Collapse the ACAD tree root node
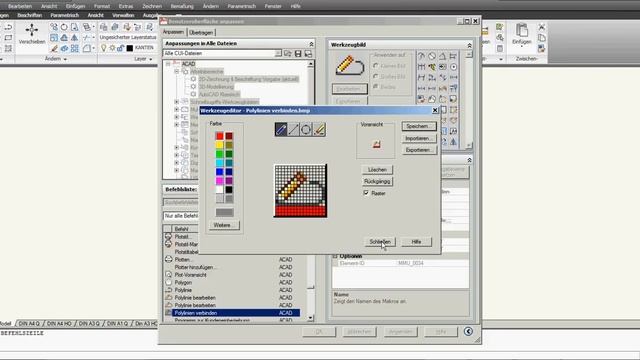640x360 pixels. click(168, 64)
